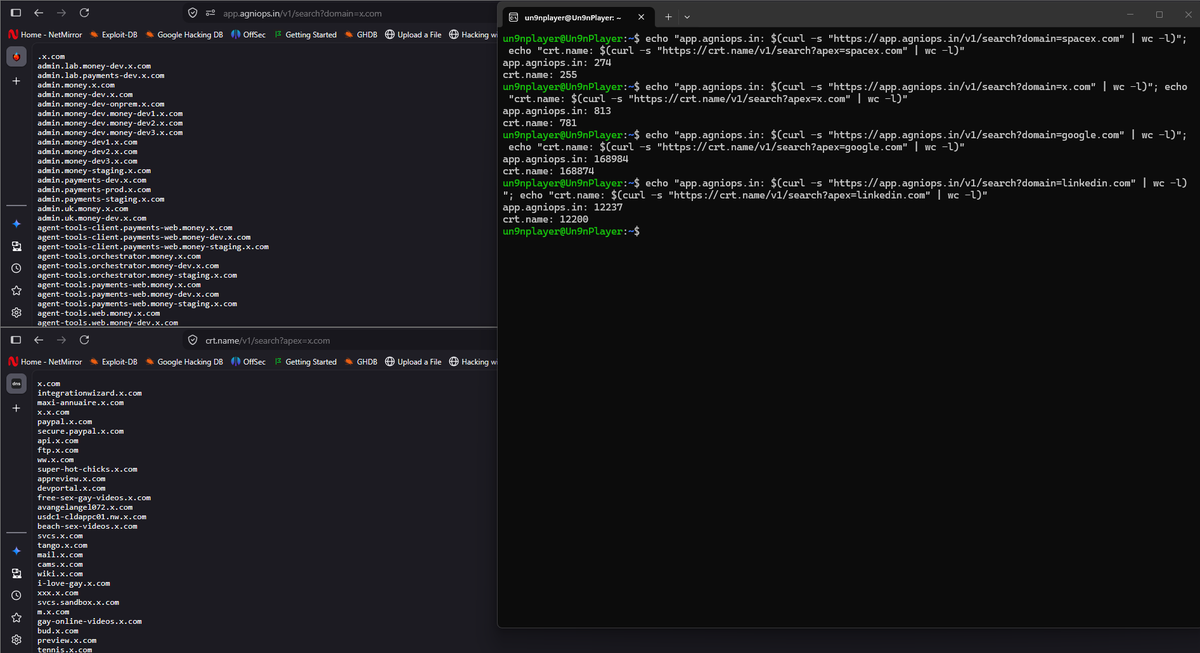Click the terminal output line app.agniops.in: 813
The height and width of the screenshot is (653, 1200).
pos(558,111)
